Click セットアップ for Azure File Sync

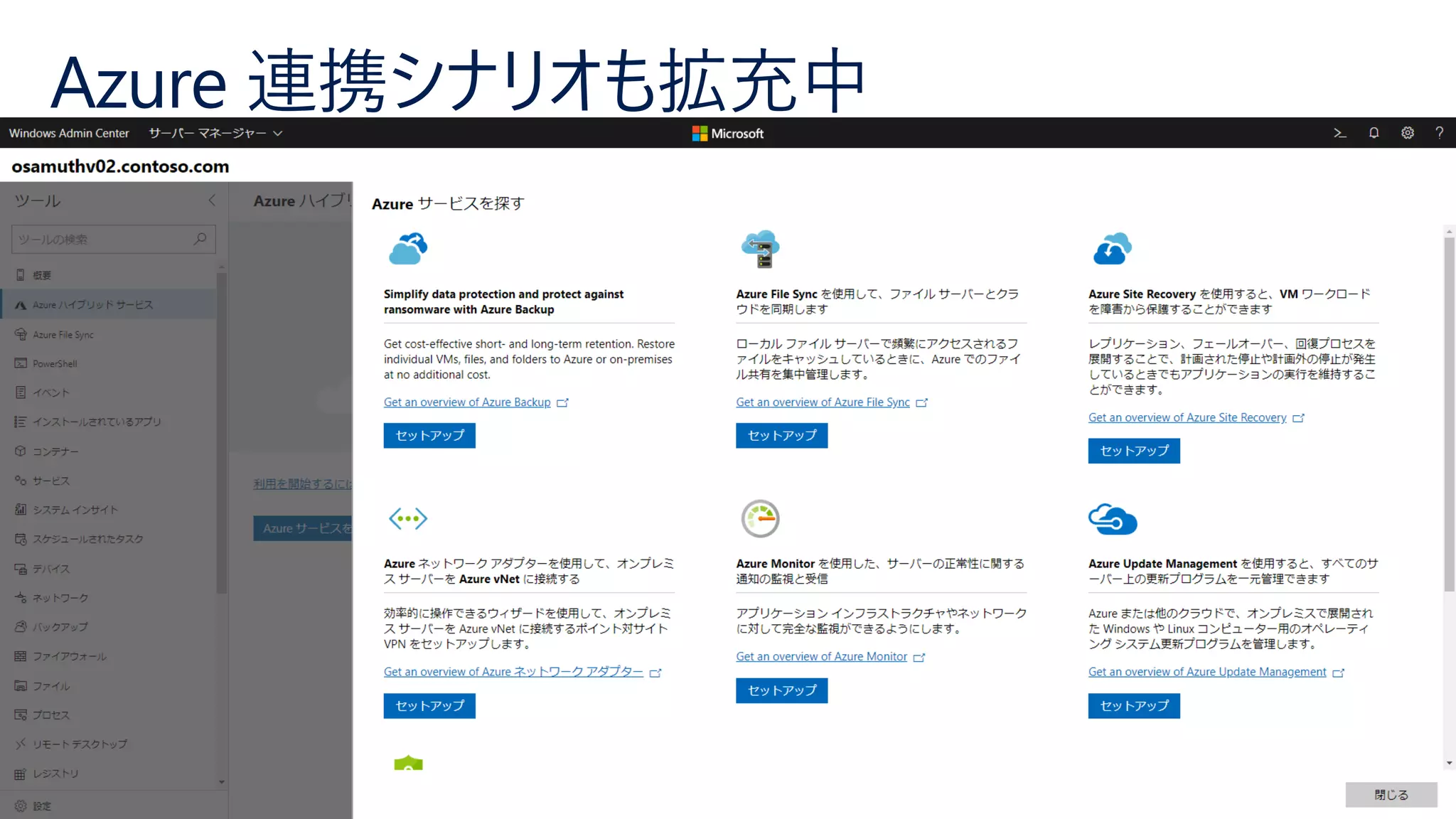point(781,435)
